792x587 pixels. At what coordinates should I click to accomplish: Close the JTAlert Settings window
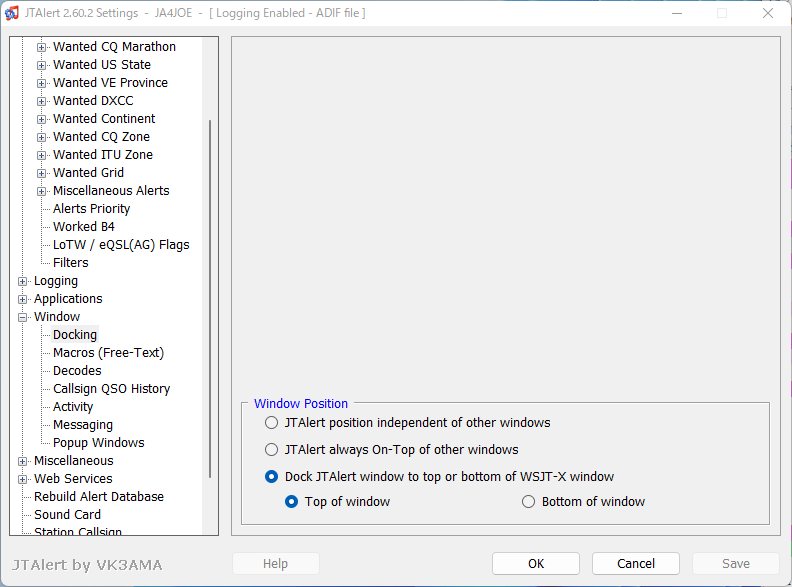pyautogui.click(x=768, y=13)
